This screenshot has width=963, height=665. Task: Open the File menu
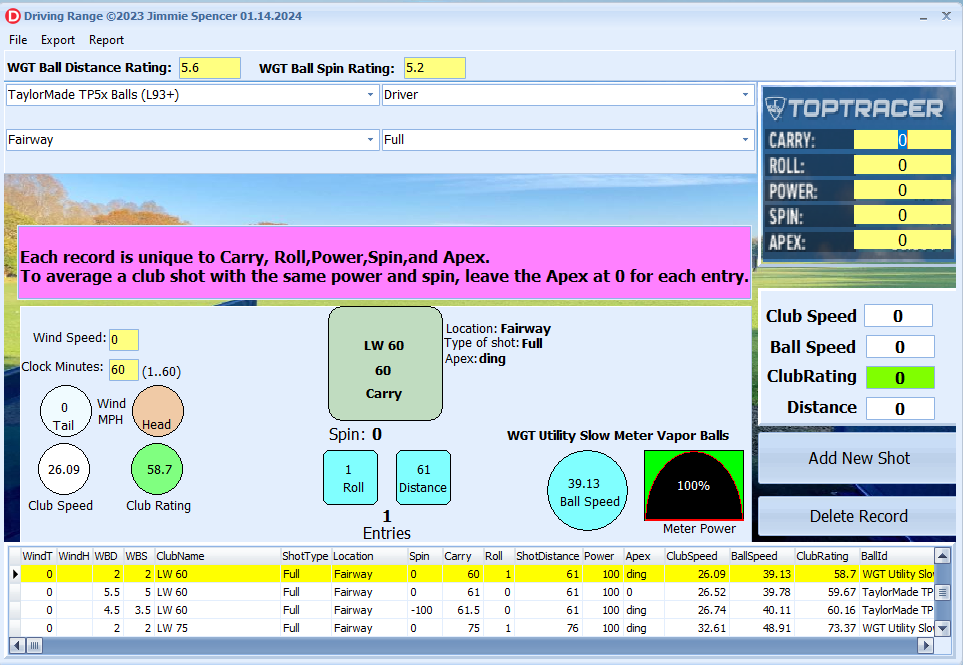pyautogui.click(x=18, y=40)
